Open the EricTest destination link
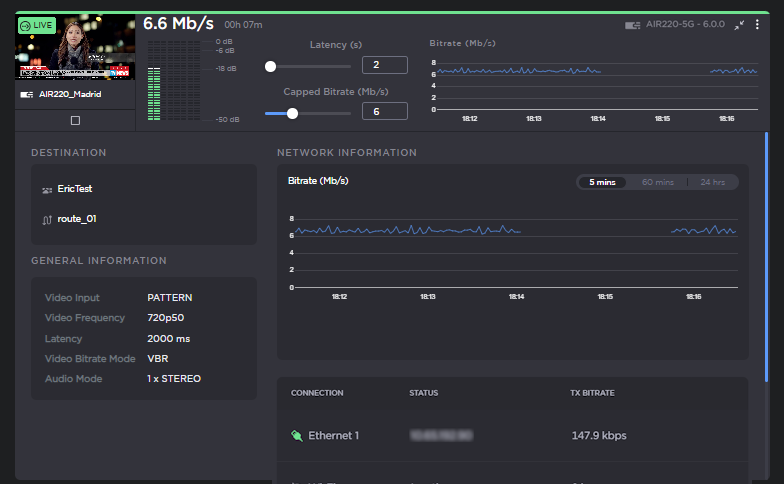 click(75, 189)
